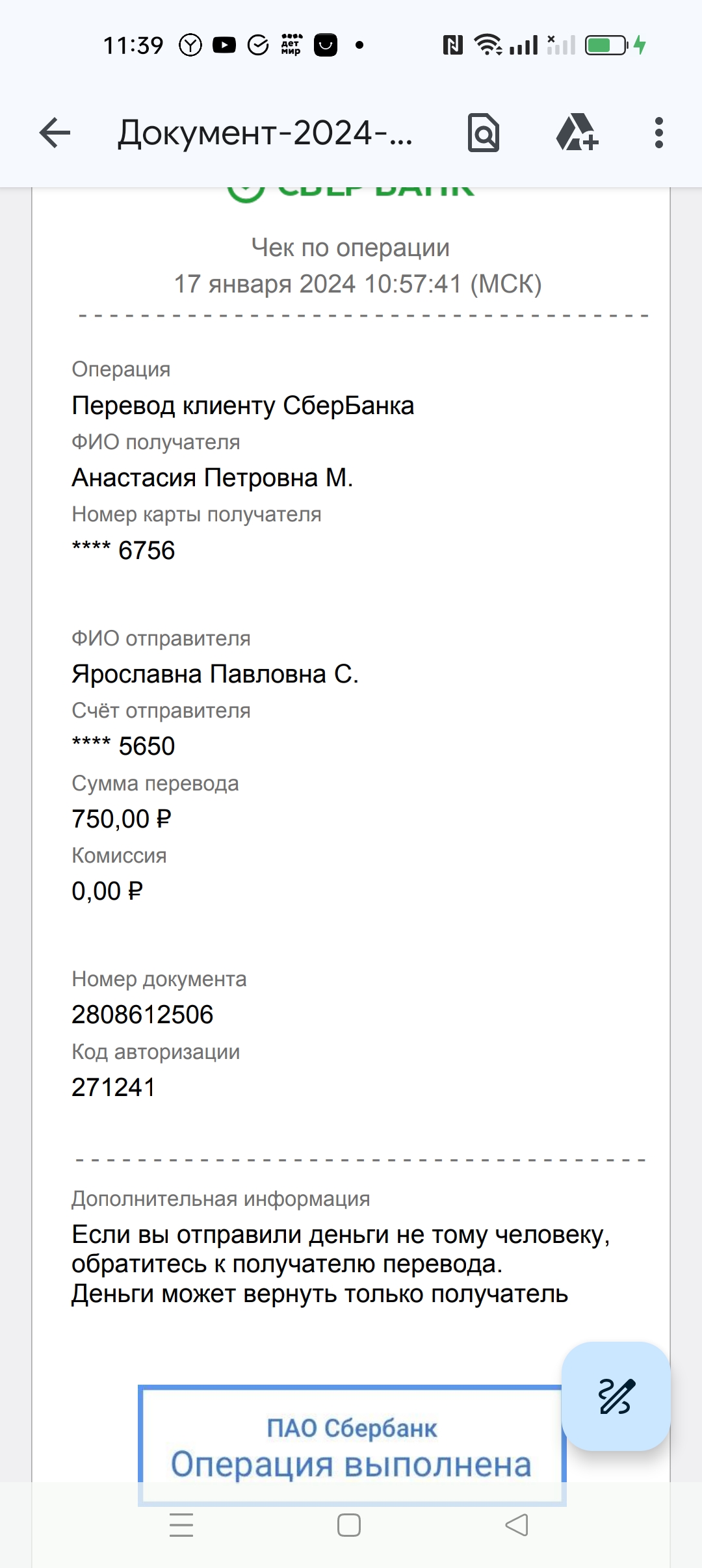Image resolution: width=702 pixels, height=1568 pixels.
Task: Tap the Wi-Fi status icon
Action: pos(487,45)
